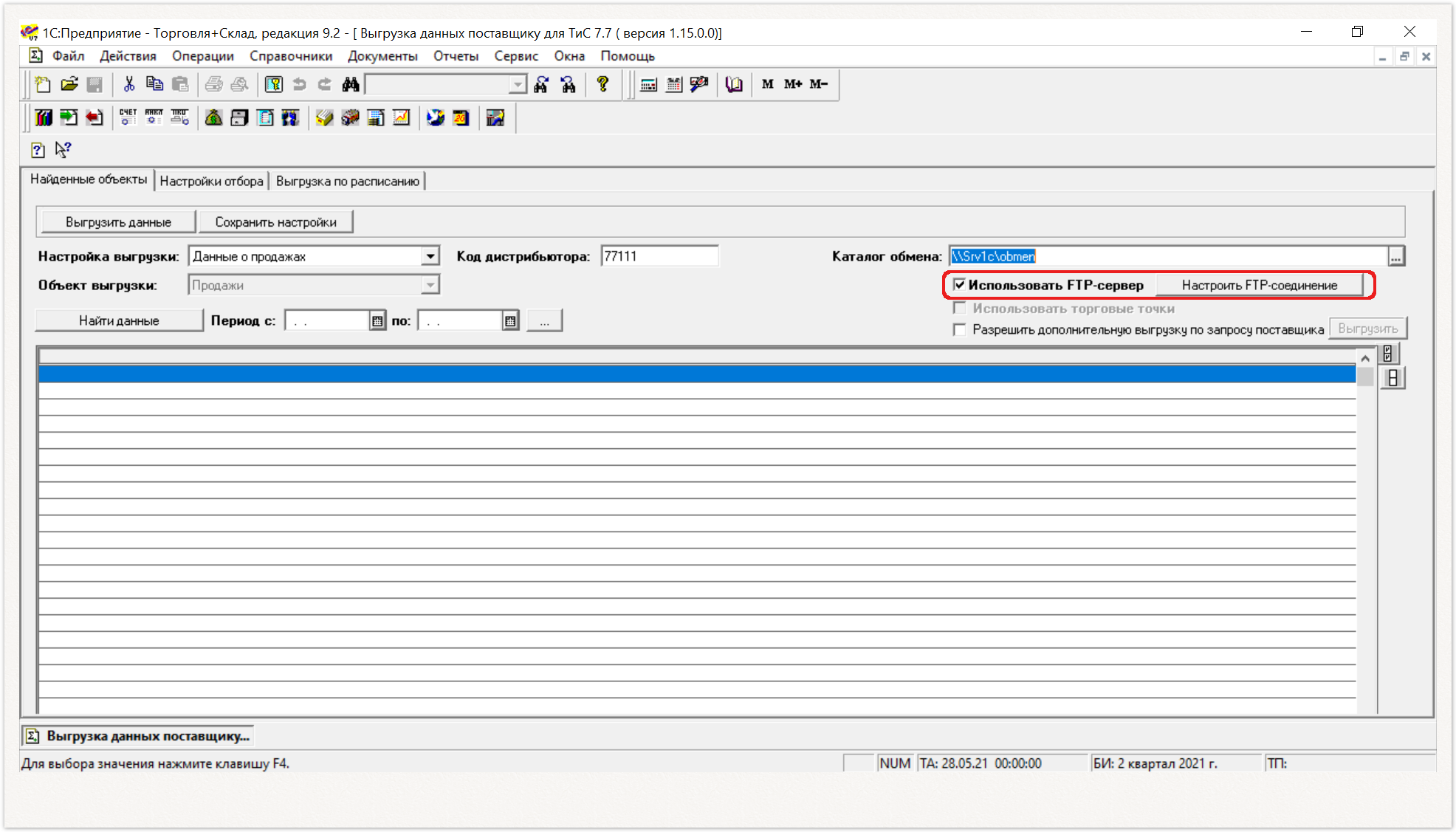1456x832 pixels.
Task: Click the ПКО cash order icon
Action: [179, 117]
